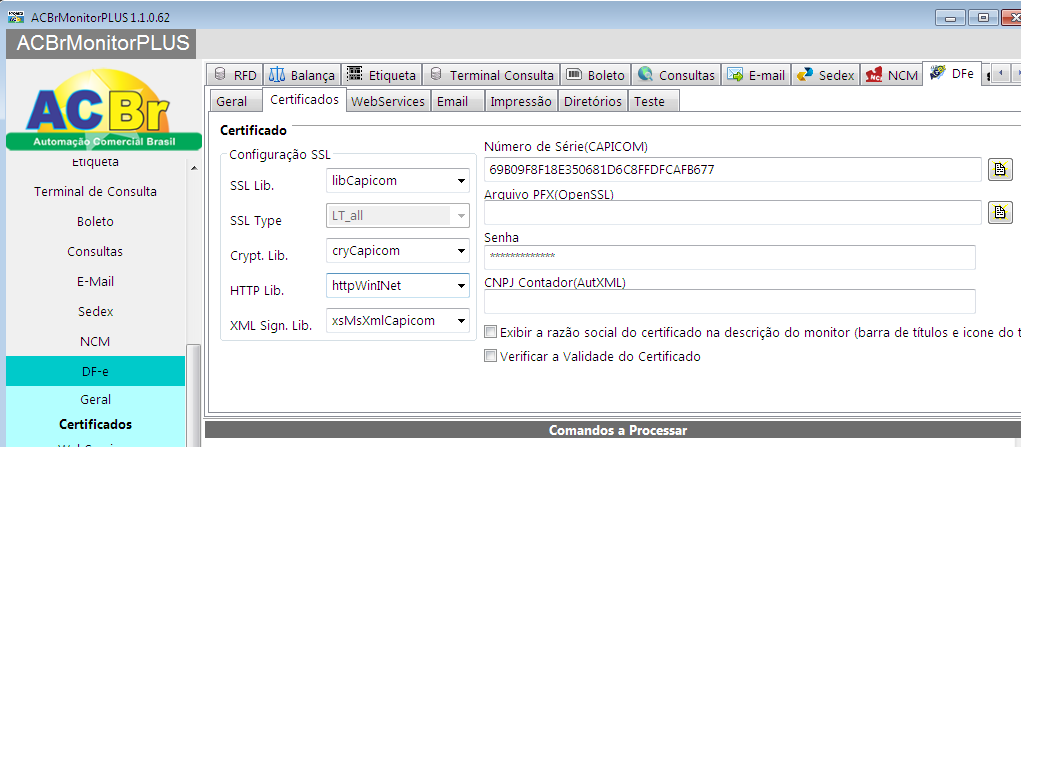1063x768 pixels.
Task: Switch to the Certificados sub-tab
Action: point(304,100)
